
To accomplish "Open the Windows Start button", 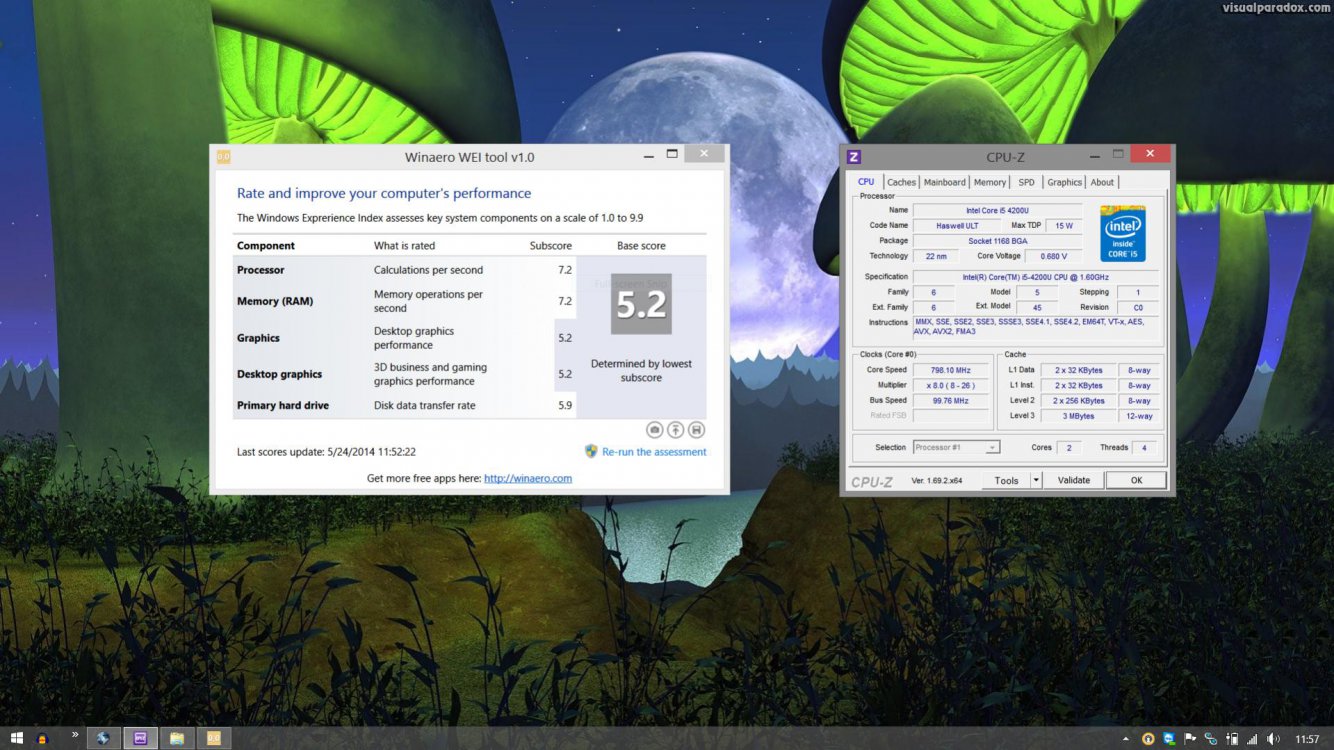I will pos(17,739).
